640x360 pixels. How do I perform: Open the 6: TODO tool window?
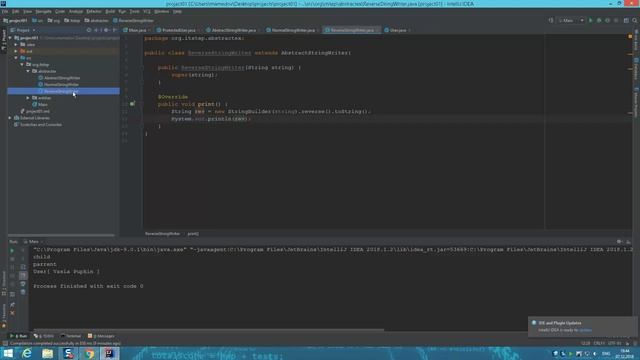pyautogui.click(x=44, y=336)
